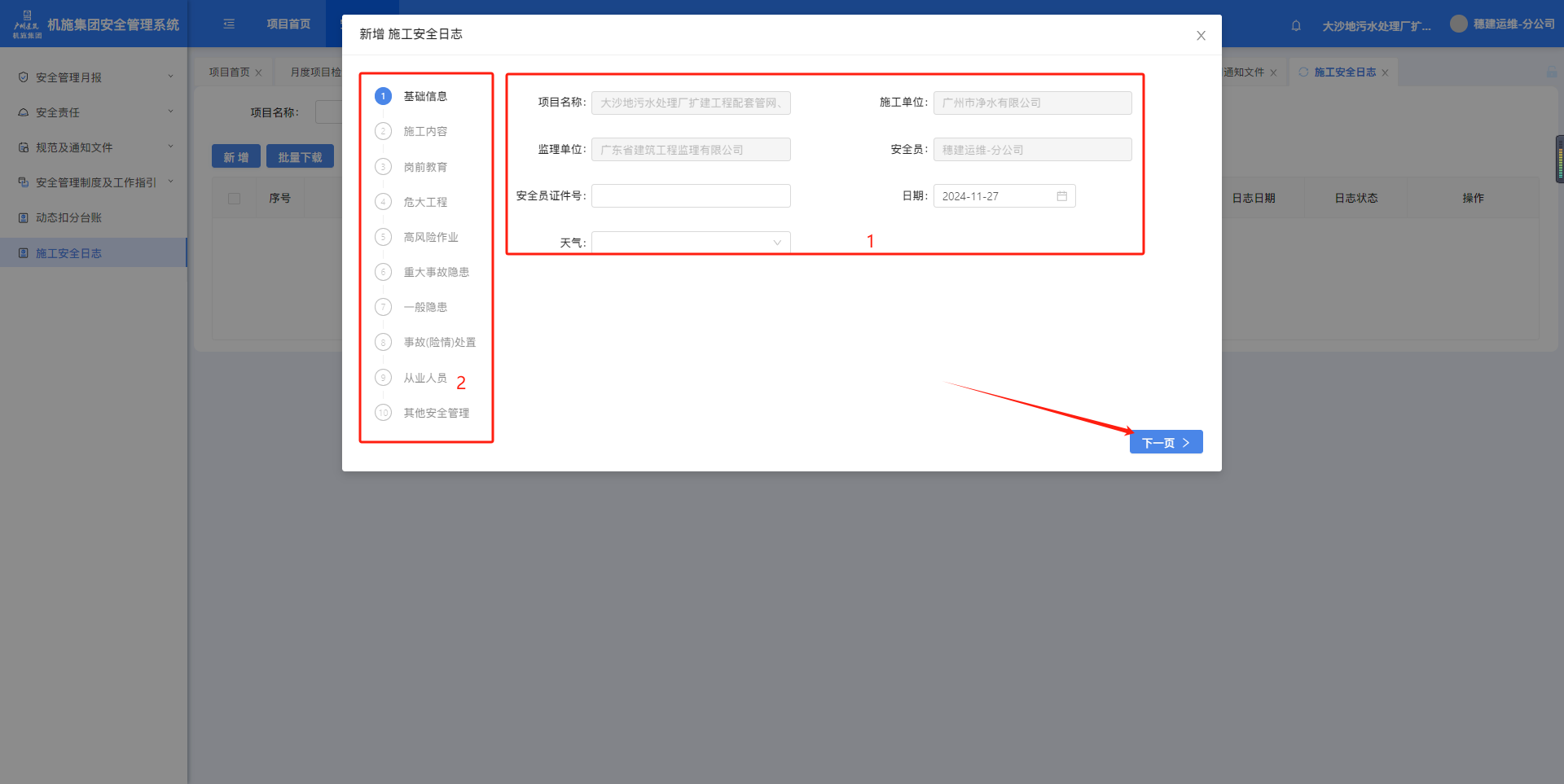
Task: Go to step 危大工程
Action: 425,202
